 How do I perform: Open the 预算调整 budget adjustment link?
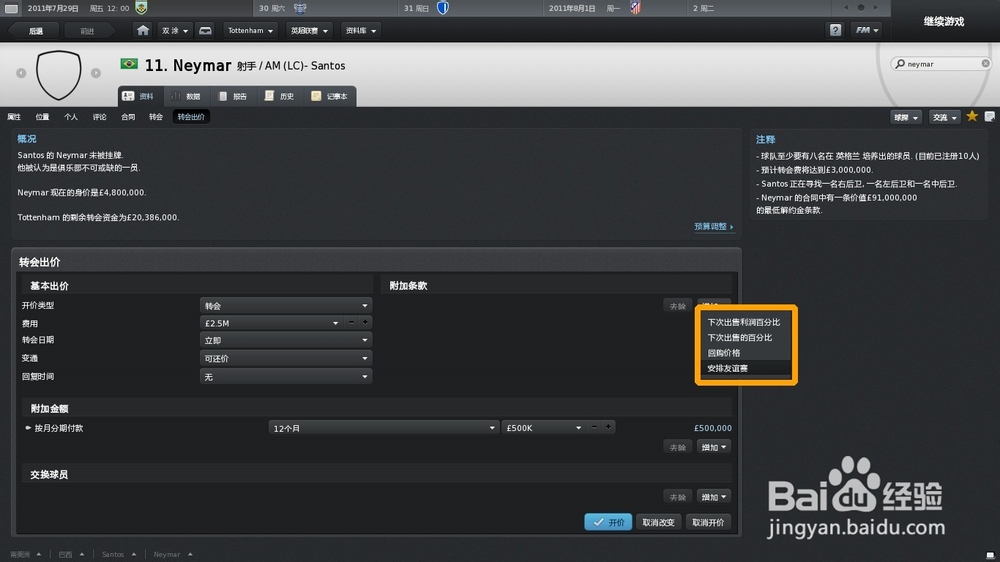coord(714,226)
